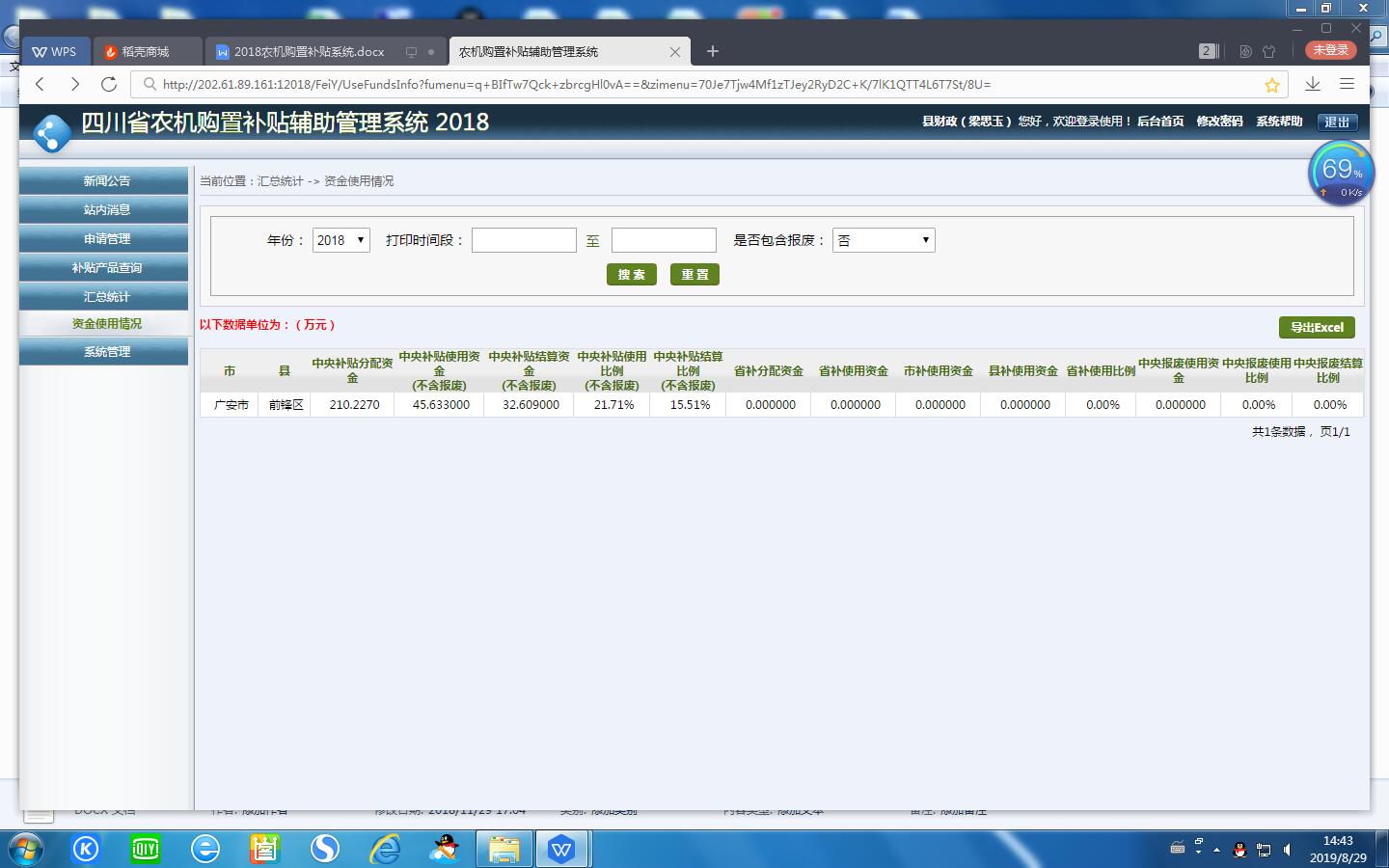Image resolution: width=1389 pixels, height=868 pixels.
Task: Click the browser forward arrow
Action: coord(74,84)
